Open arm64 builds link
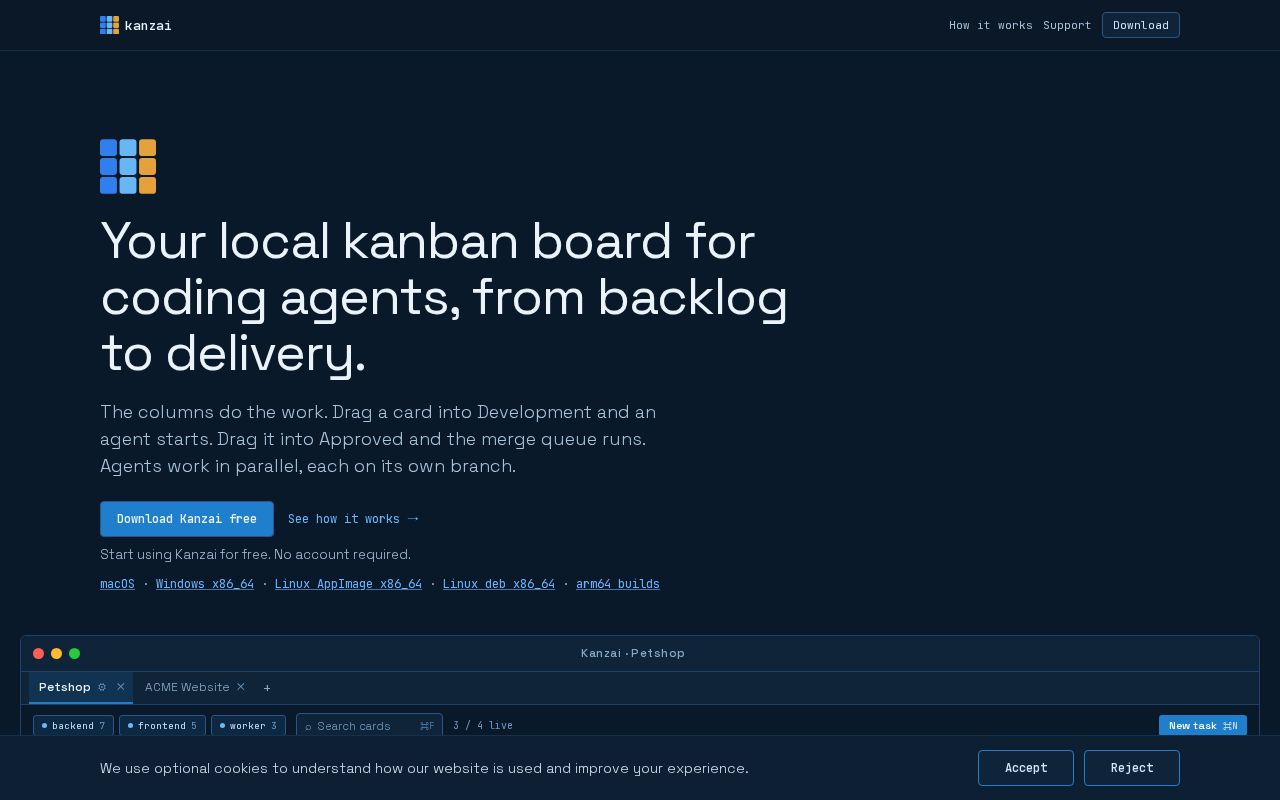The height and width of the screenshot is (800, 1280). point(618,584)
